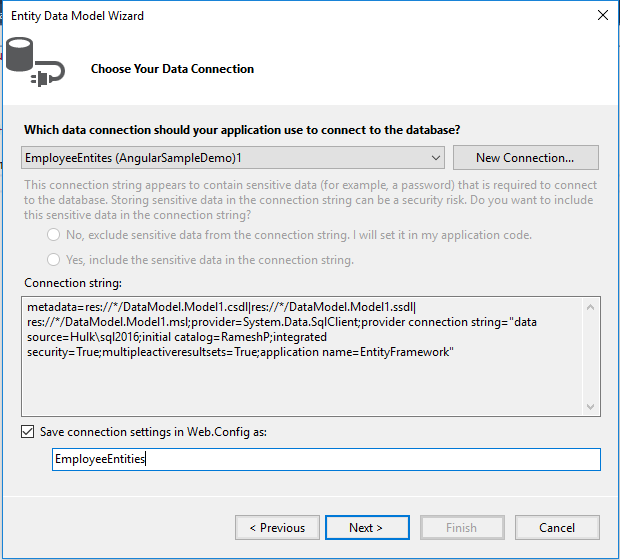Viewport: 620px width, 560px height.
Task: Toggle Save connection settings in Web.Config checkbox
Action: [x=28, y=432]
